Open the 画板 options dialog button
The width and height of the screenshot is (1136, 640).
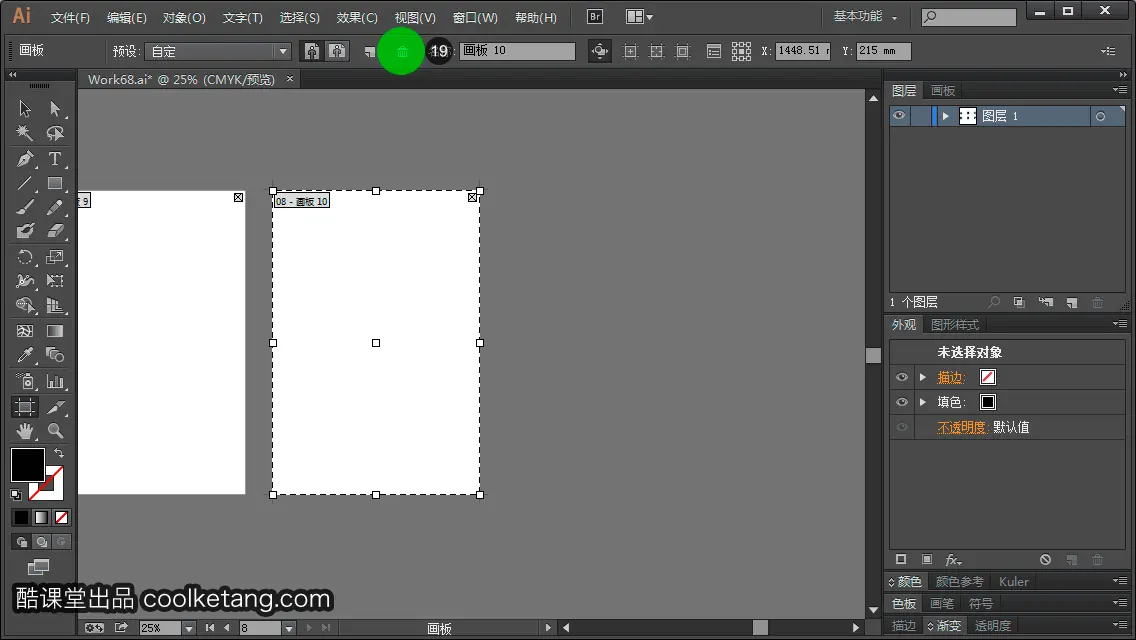[714, 51]
